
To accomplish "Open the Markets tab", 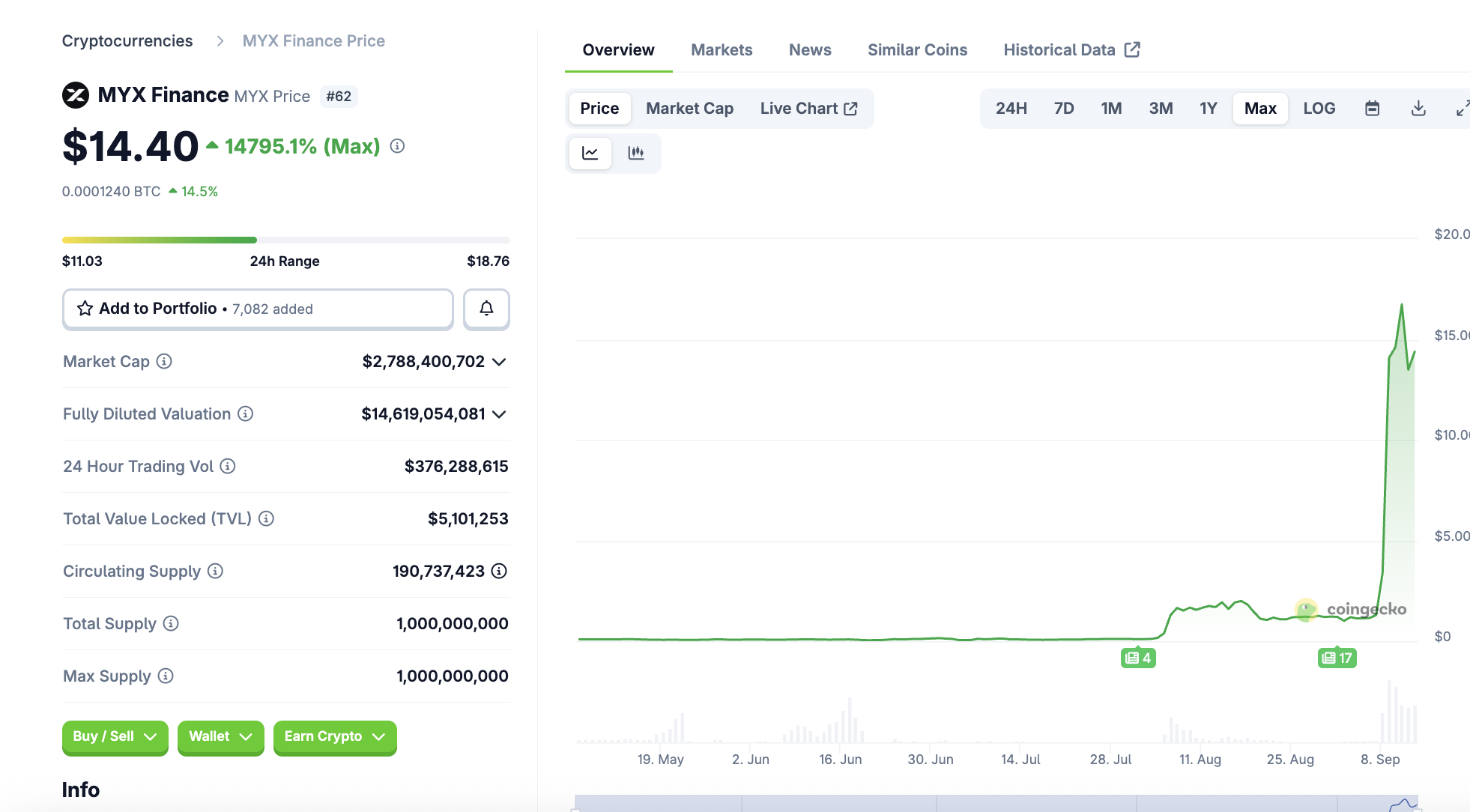I will [721, 50].
